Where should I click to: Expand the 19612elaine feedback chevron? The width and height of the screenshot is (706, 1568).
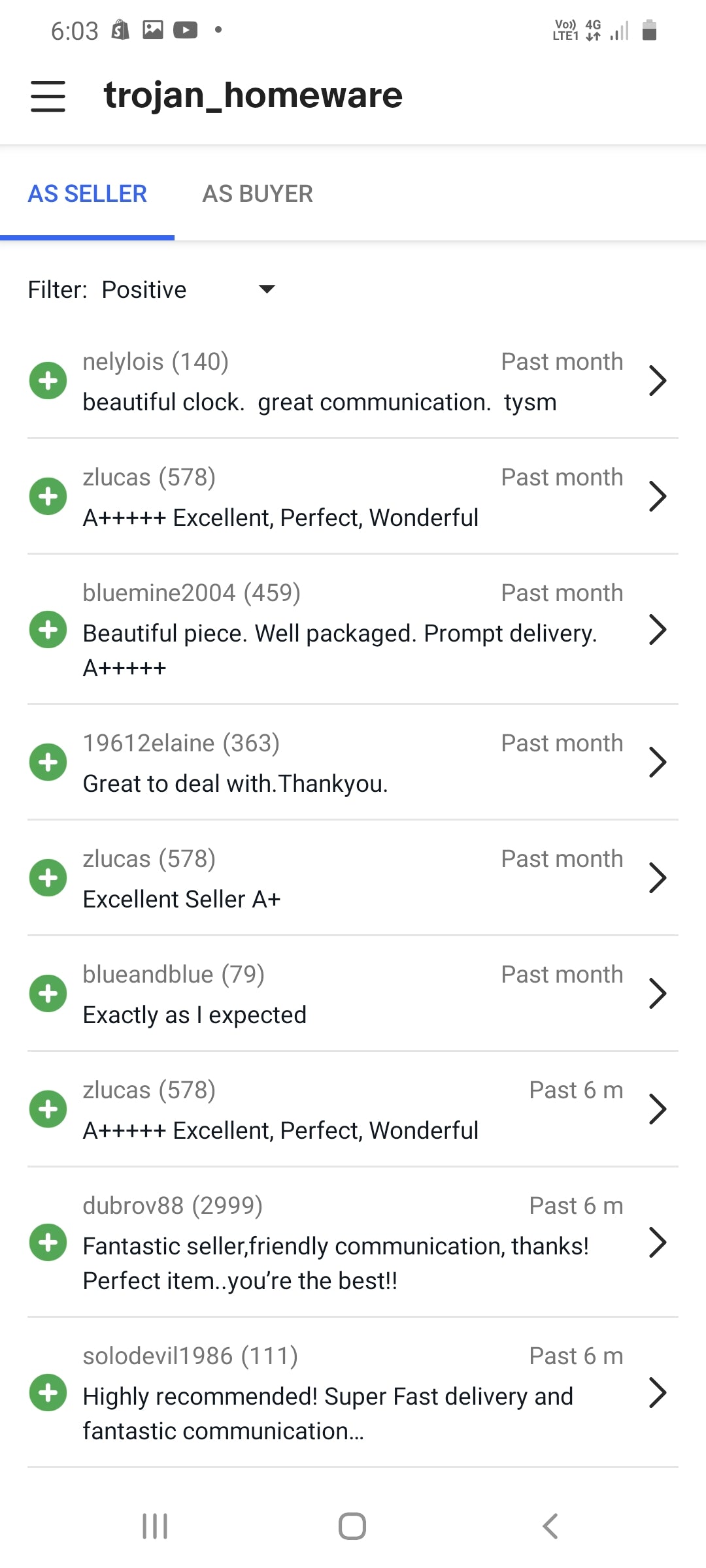(x=657, y=762)
